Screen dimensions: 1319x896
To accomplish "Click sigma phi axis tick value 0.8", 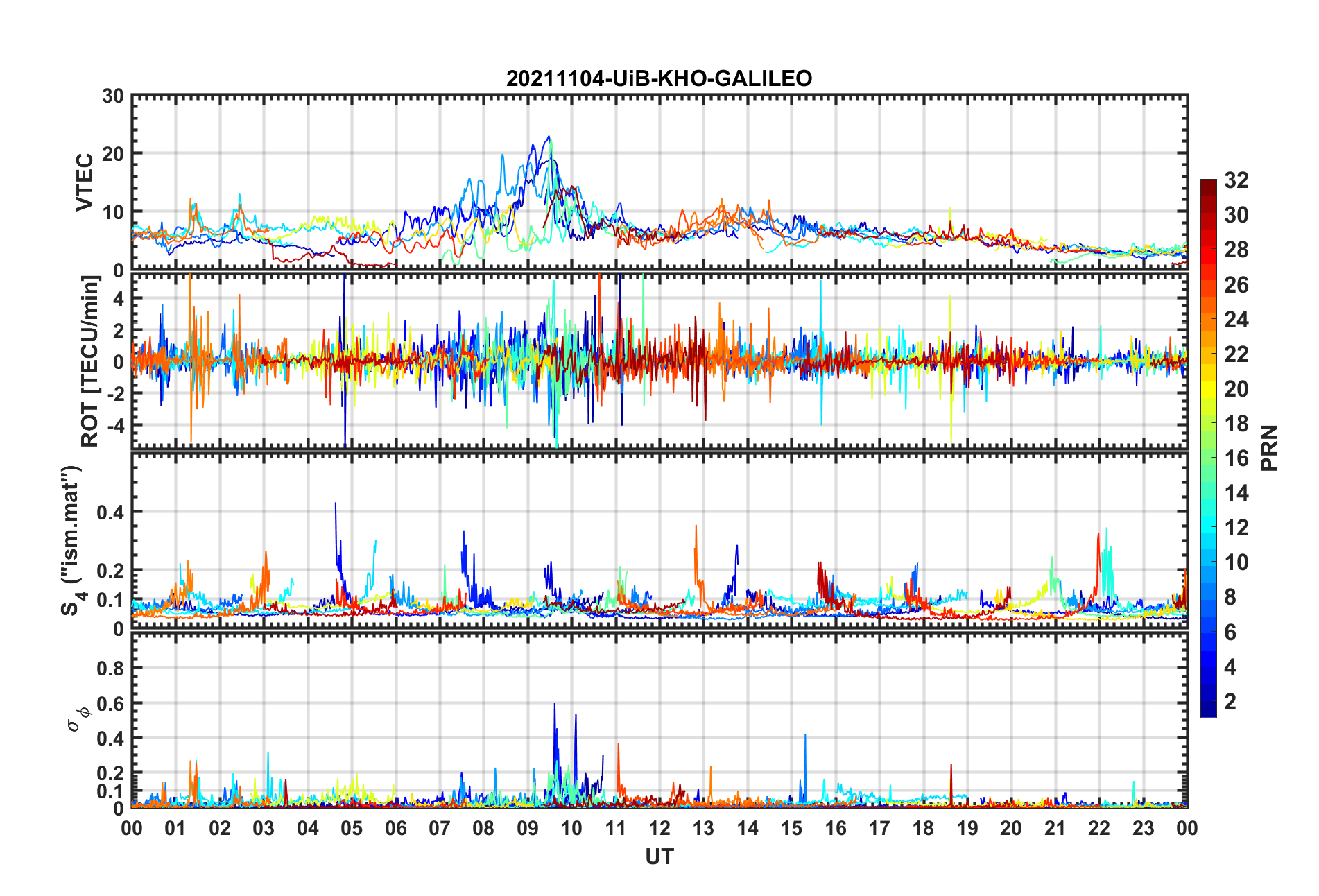I will [110, 669].
